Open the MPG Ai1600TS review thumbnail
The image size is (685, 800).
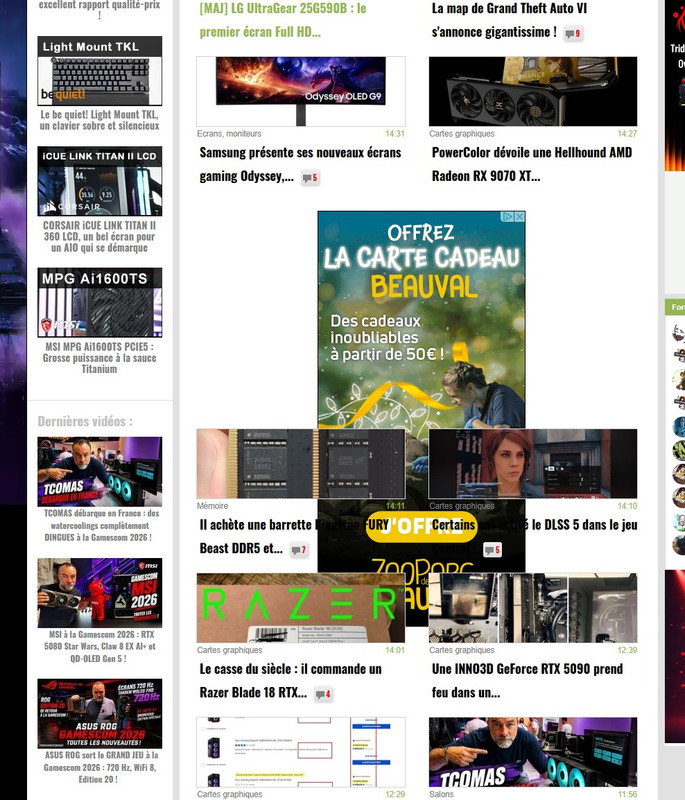coord(99,303)
